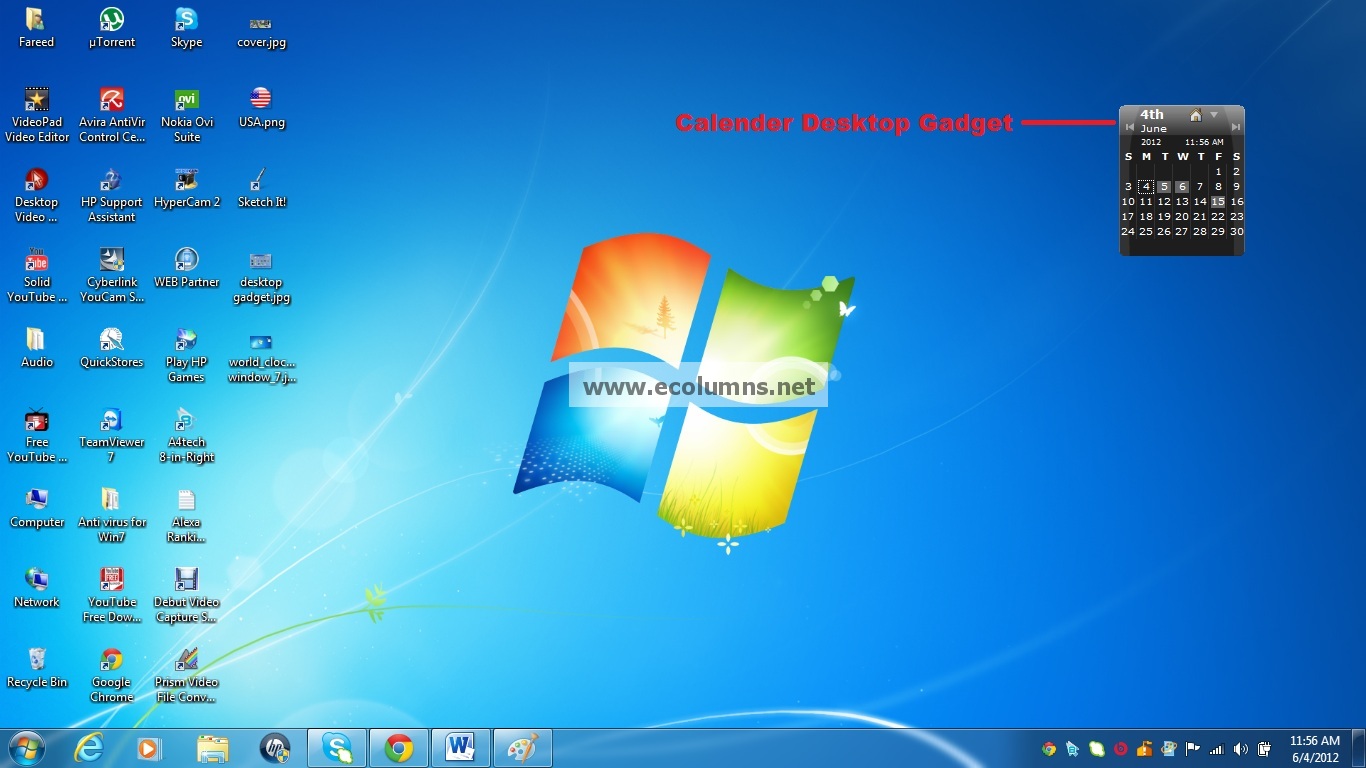Open Google Chrome from the taskbar
The height and width of the screenshot is (768, 1366).
point(399,747)
